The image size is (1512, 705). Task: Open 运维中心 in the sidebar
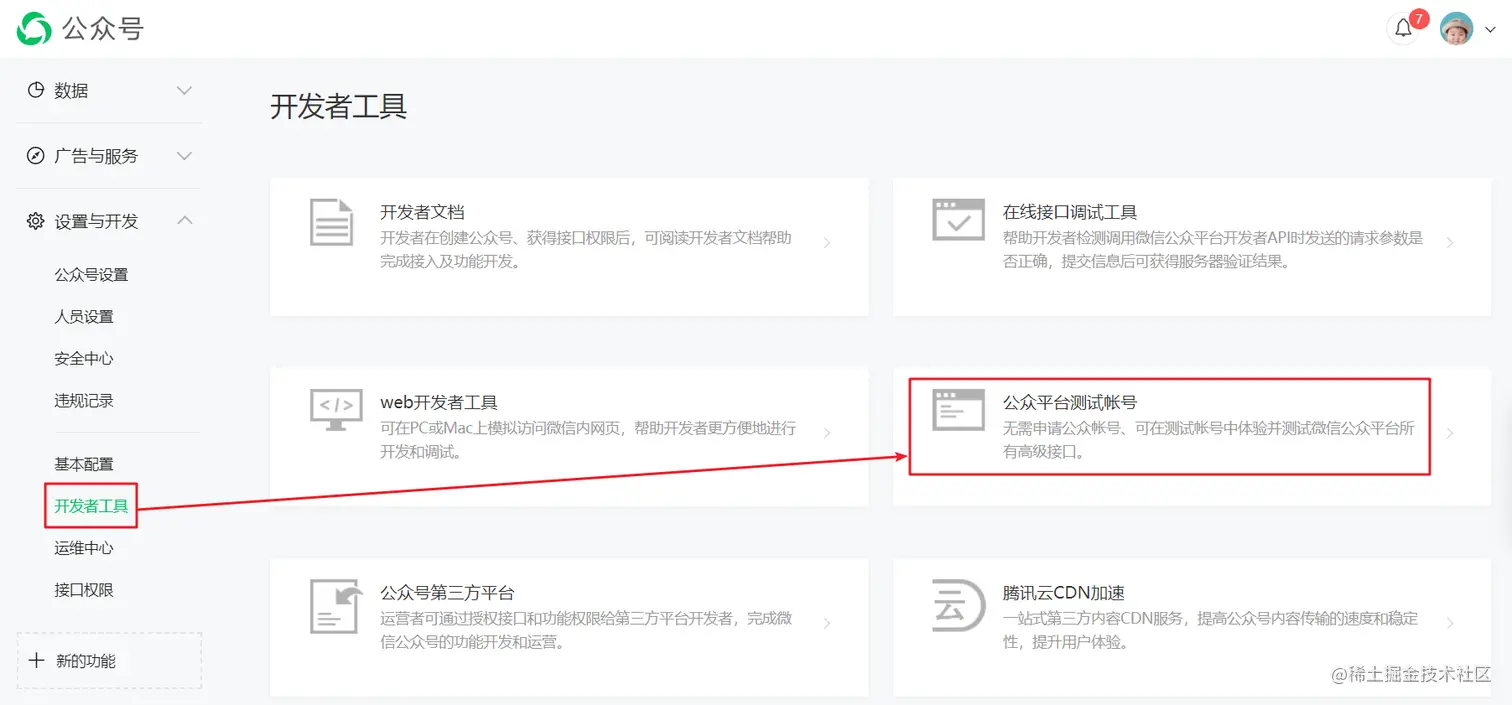84,548
